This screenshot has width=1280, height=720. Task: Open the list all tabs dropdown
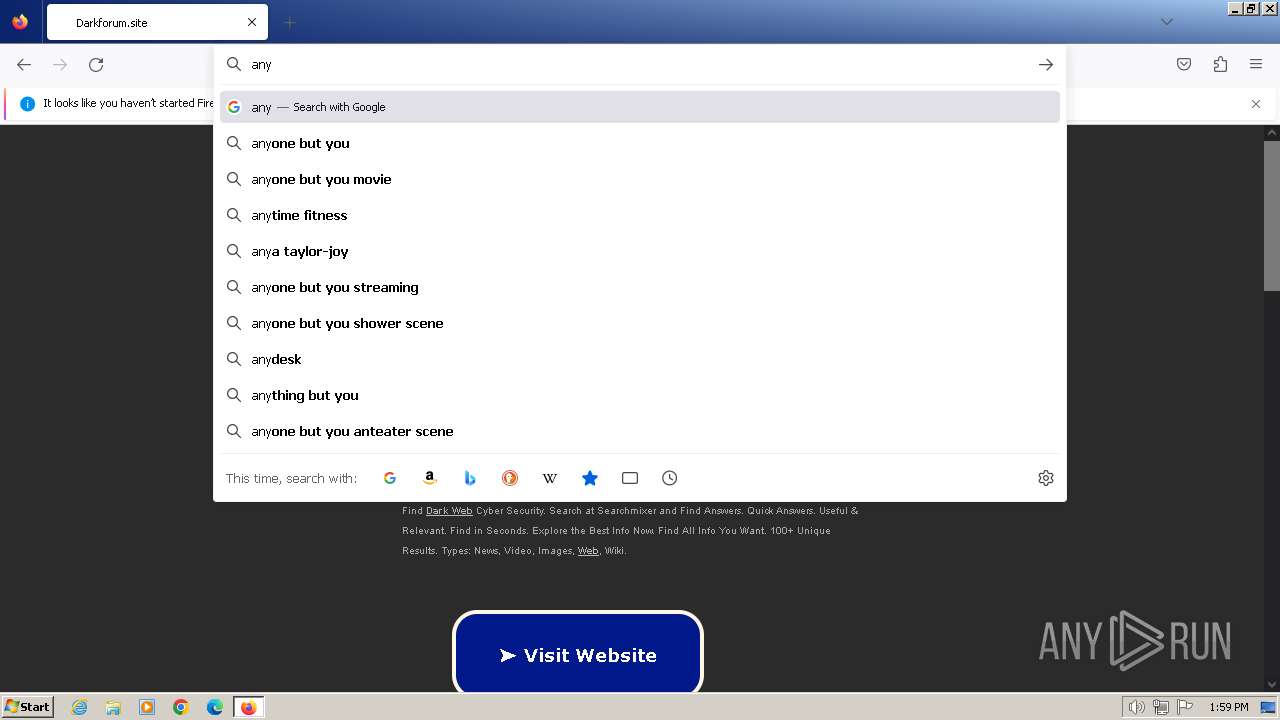[1166, 22]
